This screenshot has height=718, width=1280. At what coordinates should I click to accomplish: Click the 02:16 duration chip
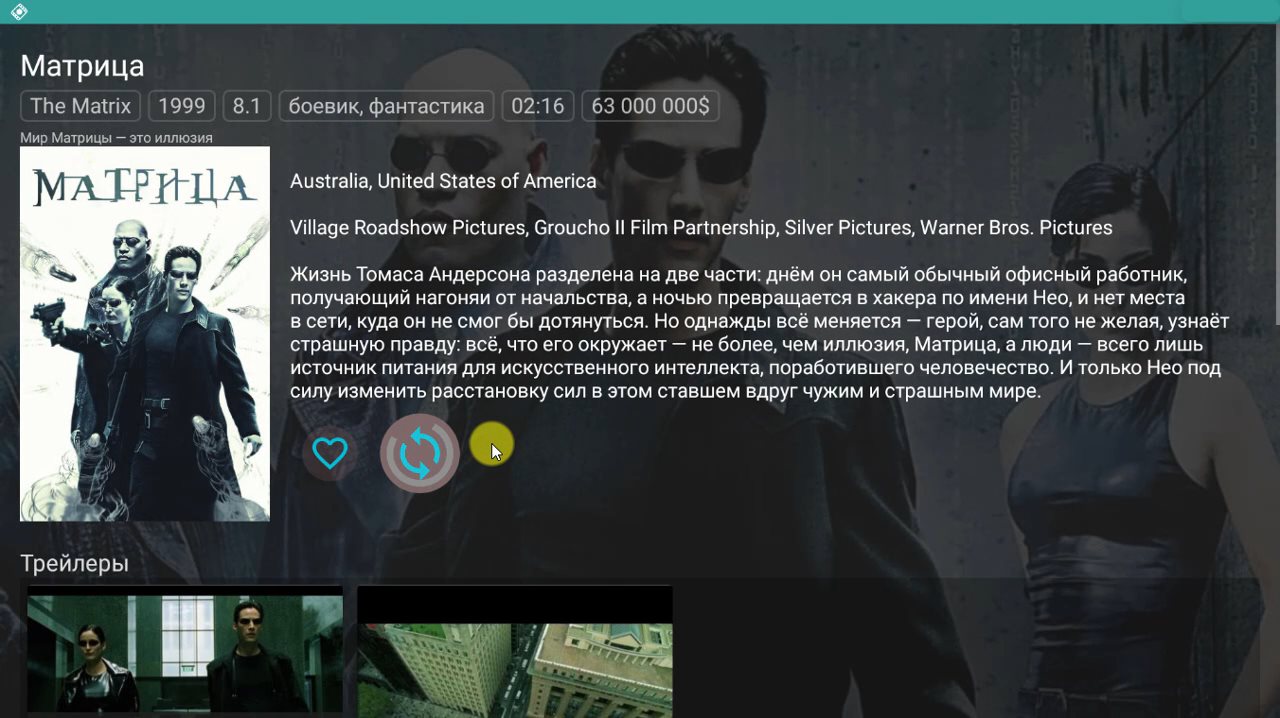[538, 106]
